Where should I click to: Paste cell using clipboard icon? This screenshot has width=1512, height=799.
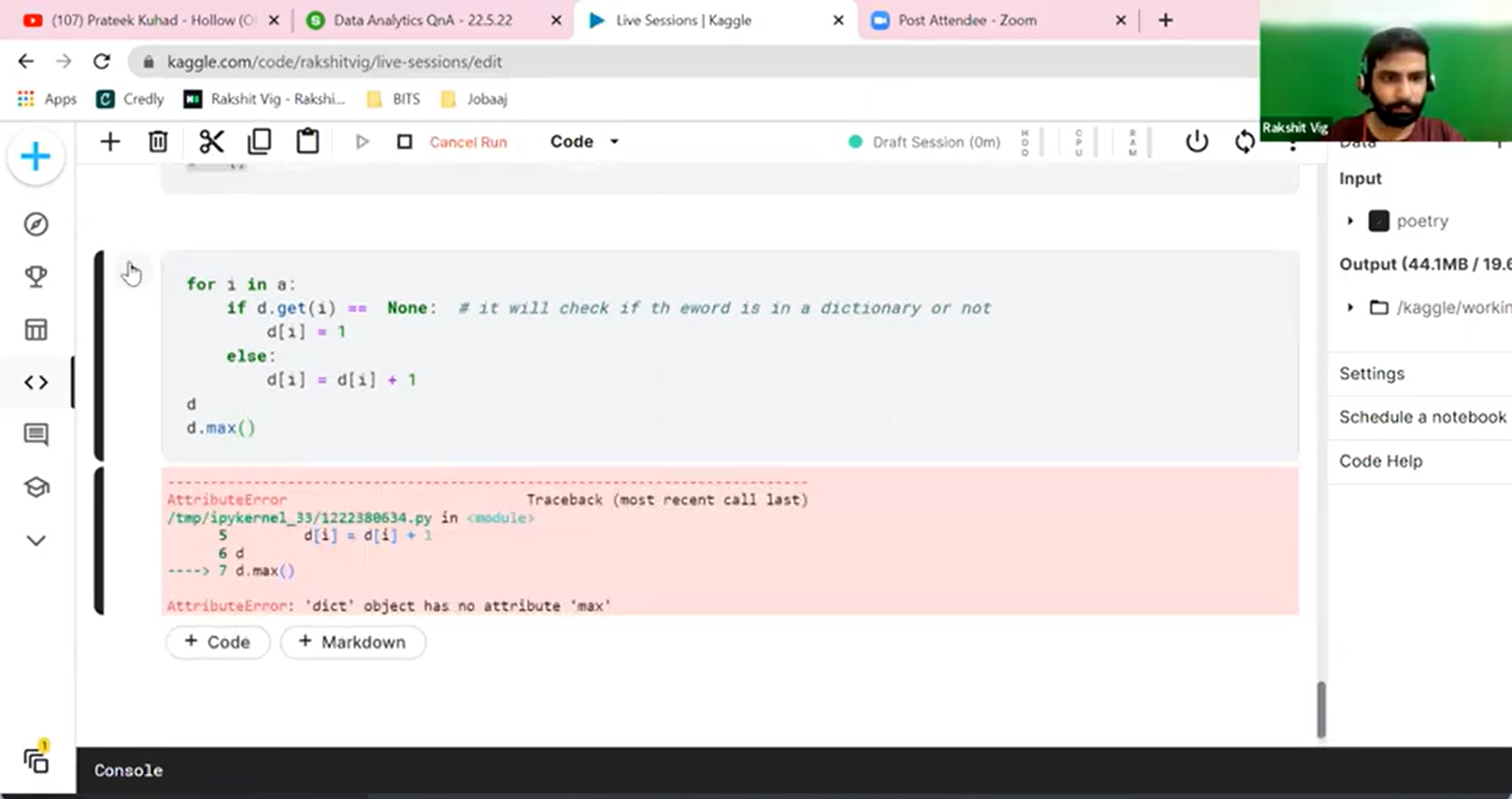[307, 142]
